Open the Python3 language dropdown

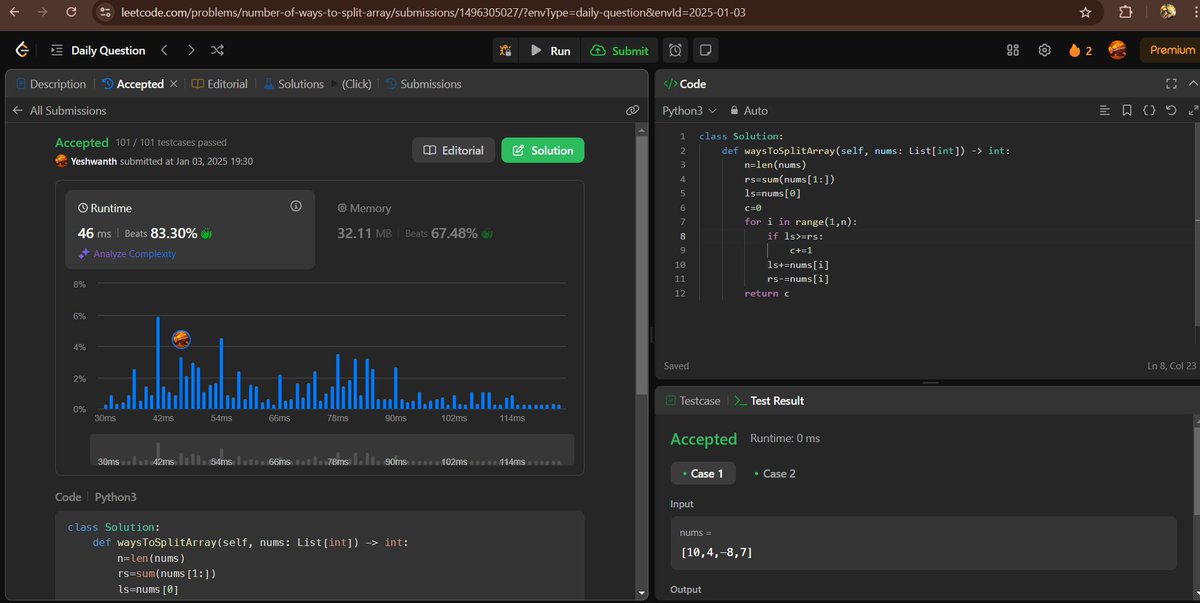(690, 110)
